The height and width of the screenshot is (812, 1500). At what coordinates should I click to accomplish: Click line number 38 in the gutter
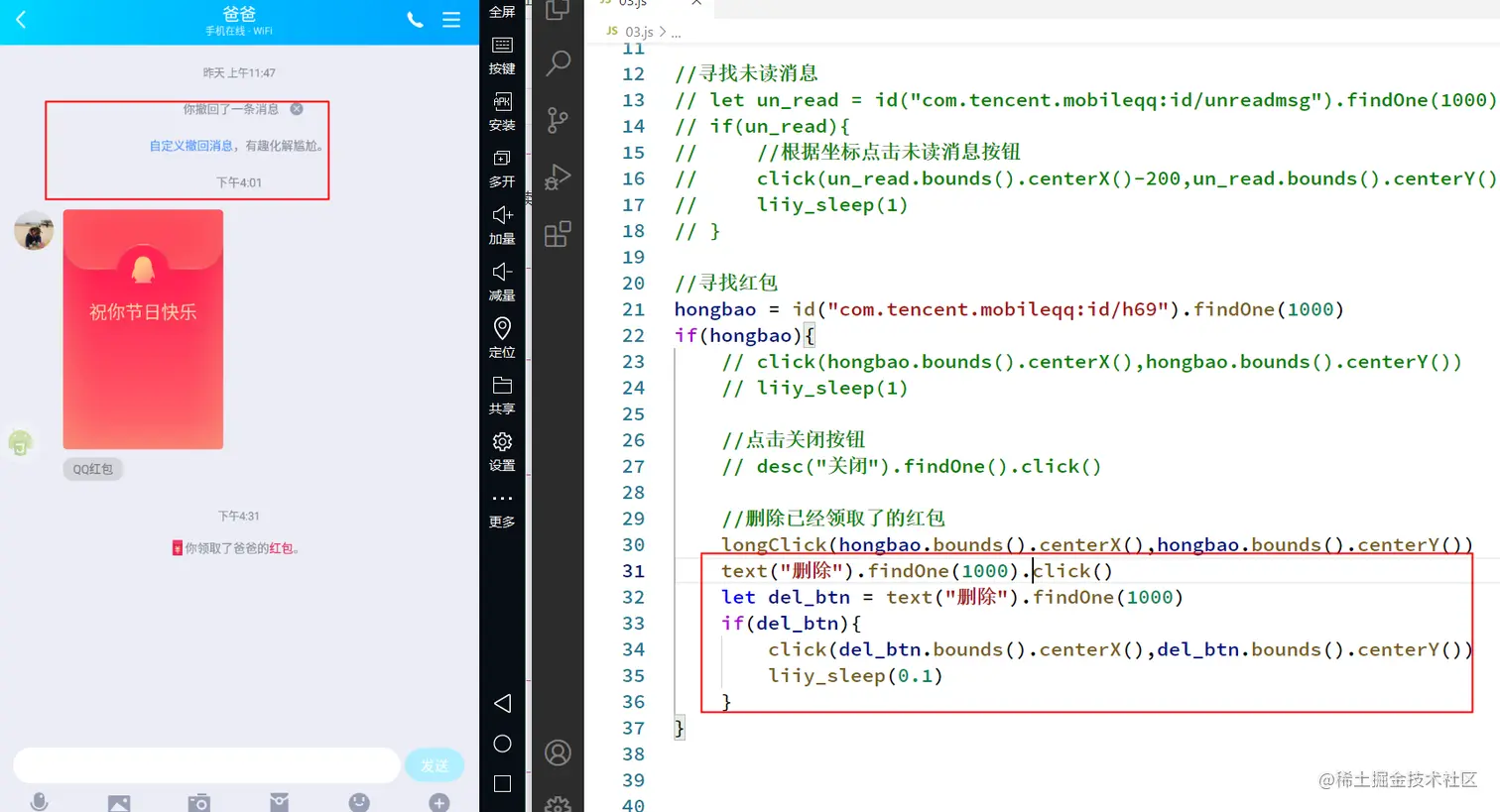point(633,754)
